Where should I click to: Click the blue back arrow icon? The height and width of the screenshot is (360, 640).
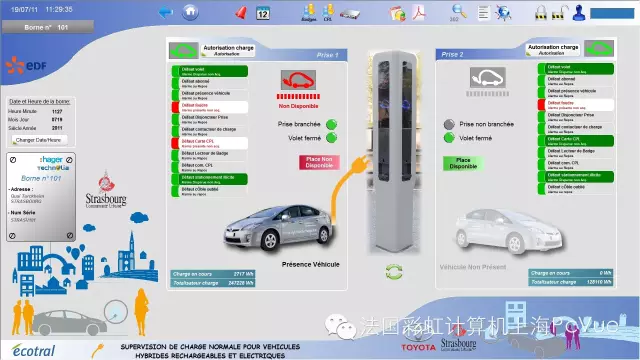[166, 12]
